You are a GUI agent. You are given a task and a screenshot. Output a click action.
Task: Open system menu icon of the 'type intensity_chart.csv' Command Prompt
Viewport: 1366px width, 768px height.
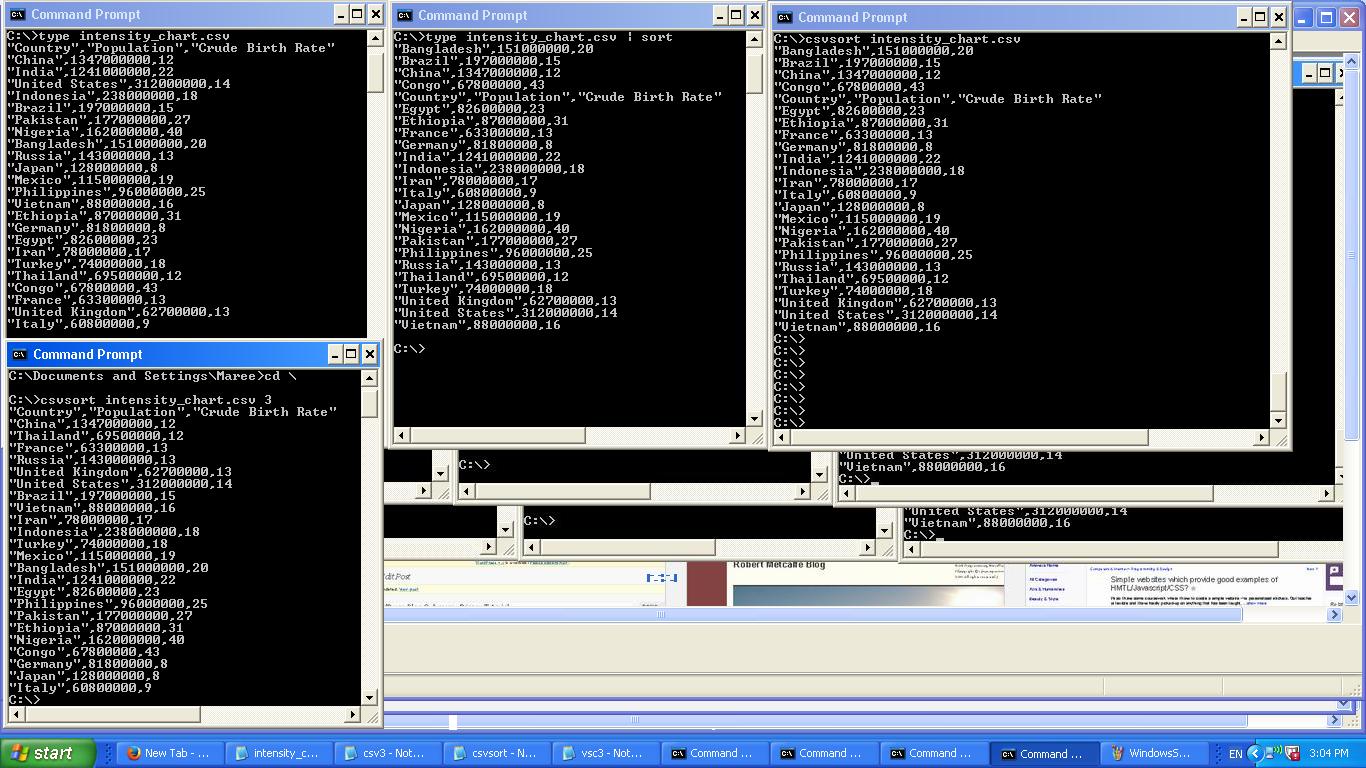pos(17,14)
